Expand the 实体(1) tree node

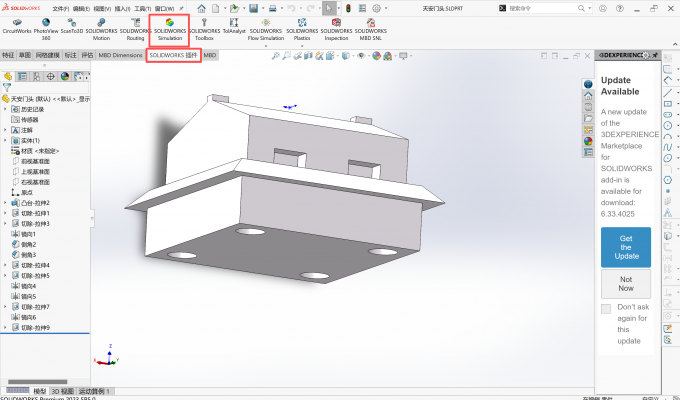coord(5,140)
